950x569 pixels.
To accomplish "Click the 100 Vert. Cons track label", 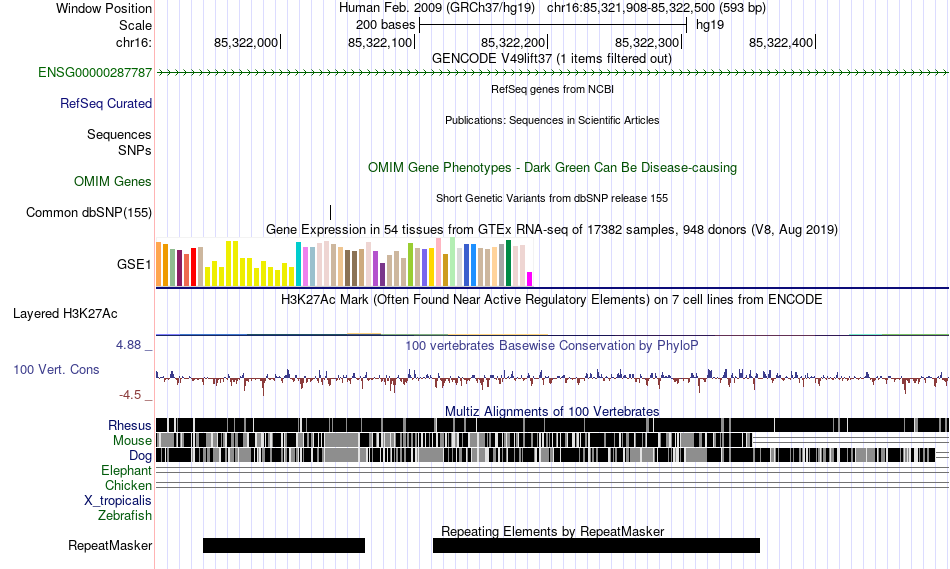I will (56, 370).
